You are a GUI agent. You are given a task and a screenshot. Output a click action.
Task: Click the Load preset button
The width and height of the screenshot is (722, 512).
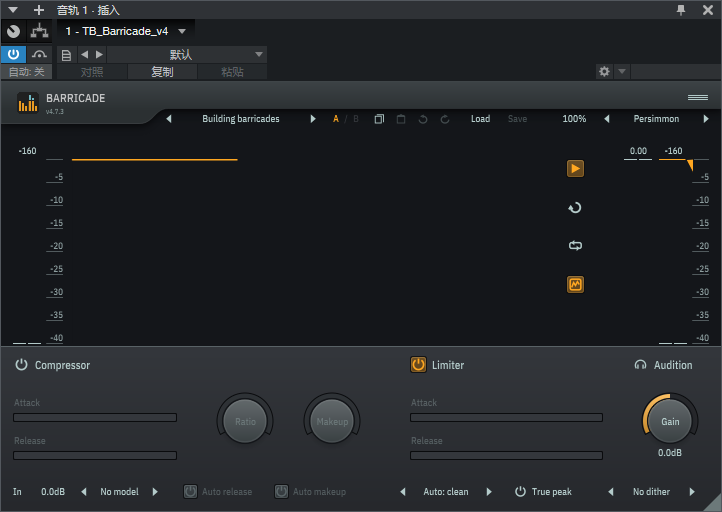[480, 119]
